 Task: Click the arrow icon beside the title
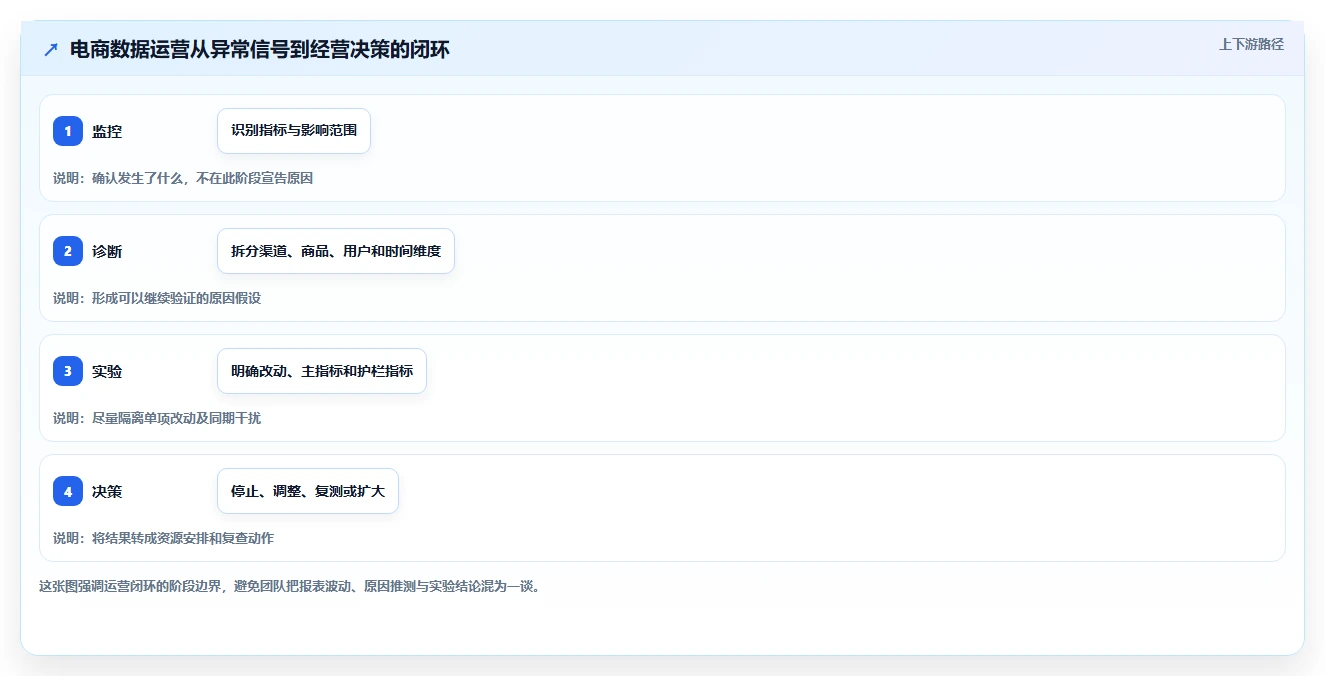tap(51, 50)
